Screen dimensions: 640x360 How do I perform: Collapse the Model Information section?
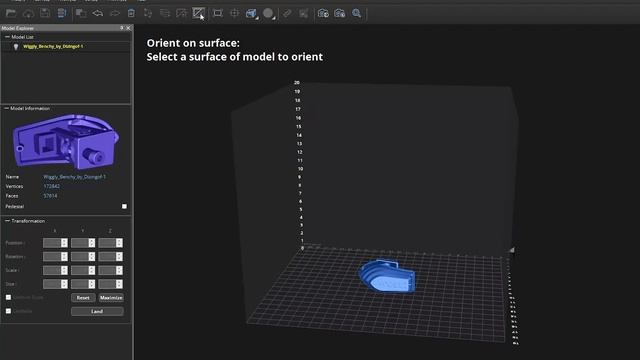click(7, 109)
